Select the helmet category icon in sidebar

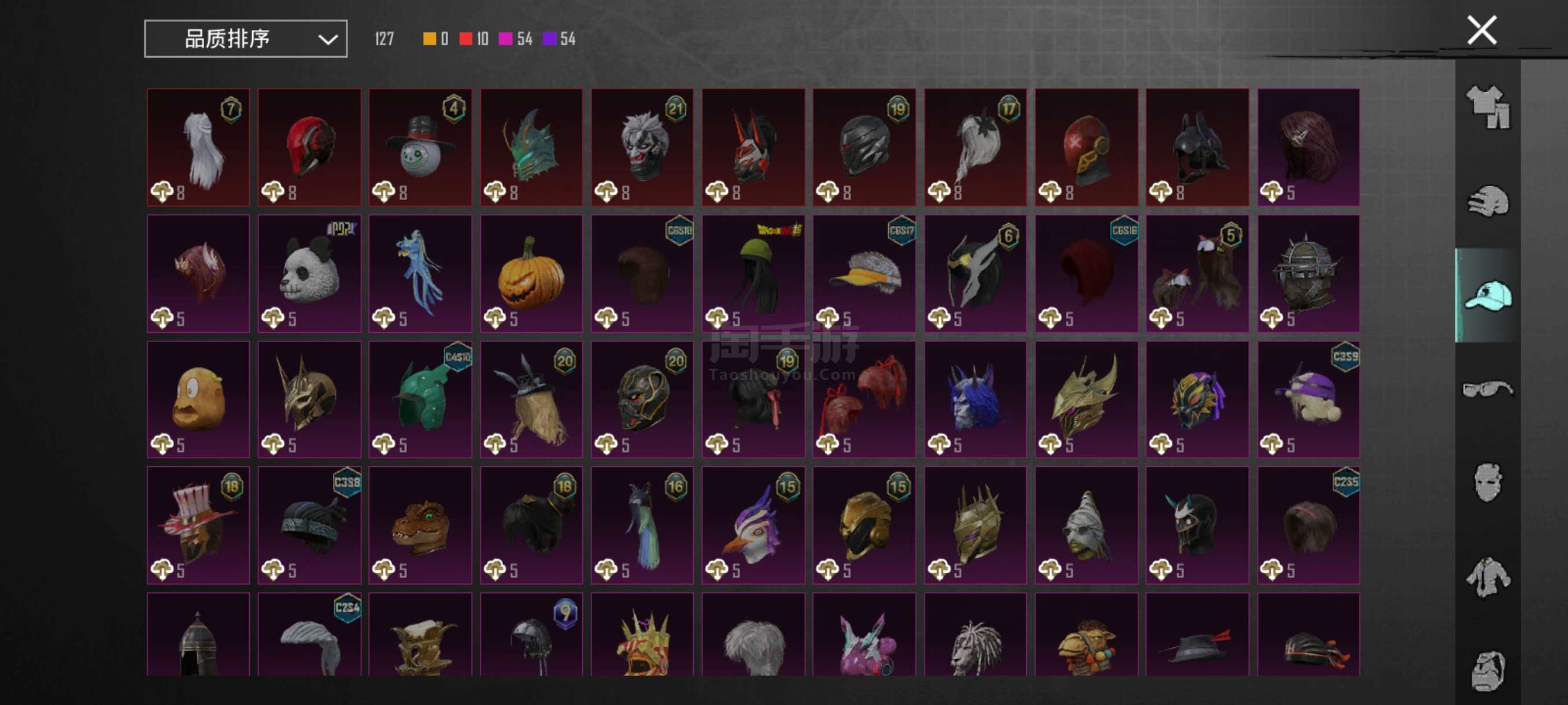[x=1488, y=201]
